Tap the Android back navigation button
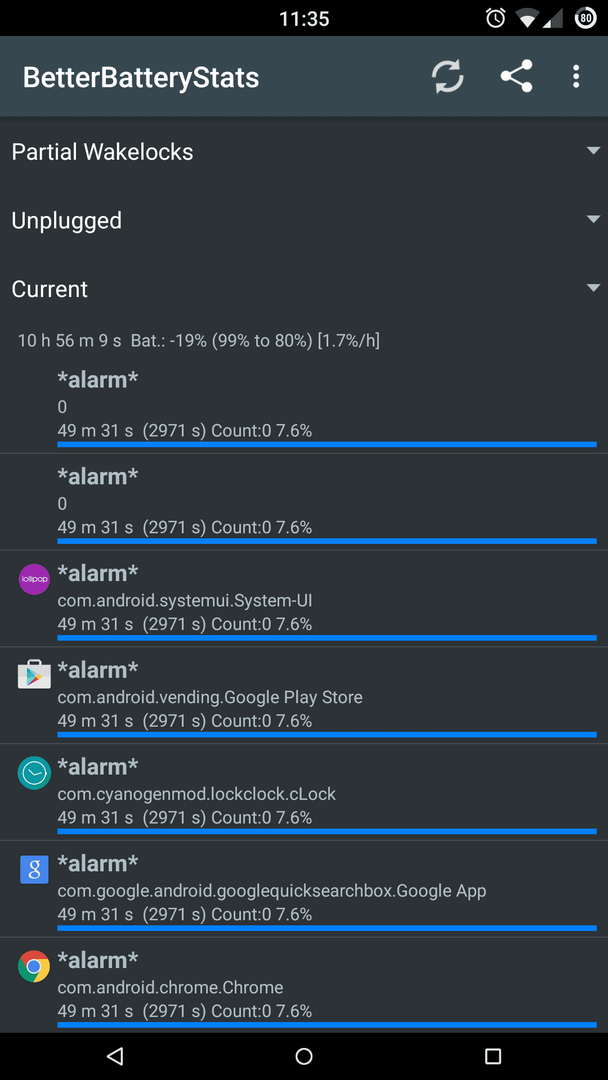The height and width of the screenshot is (1080, 608). tap(115, 1056)
